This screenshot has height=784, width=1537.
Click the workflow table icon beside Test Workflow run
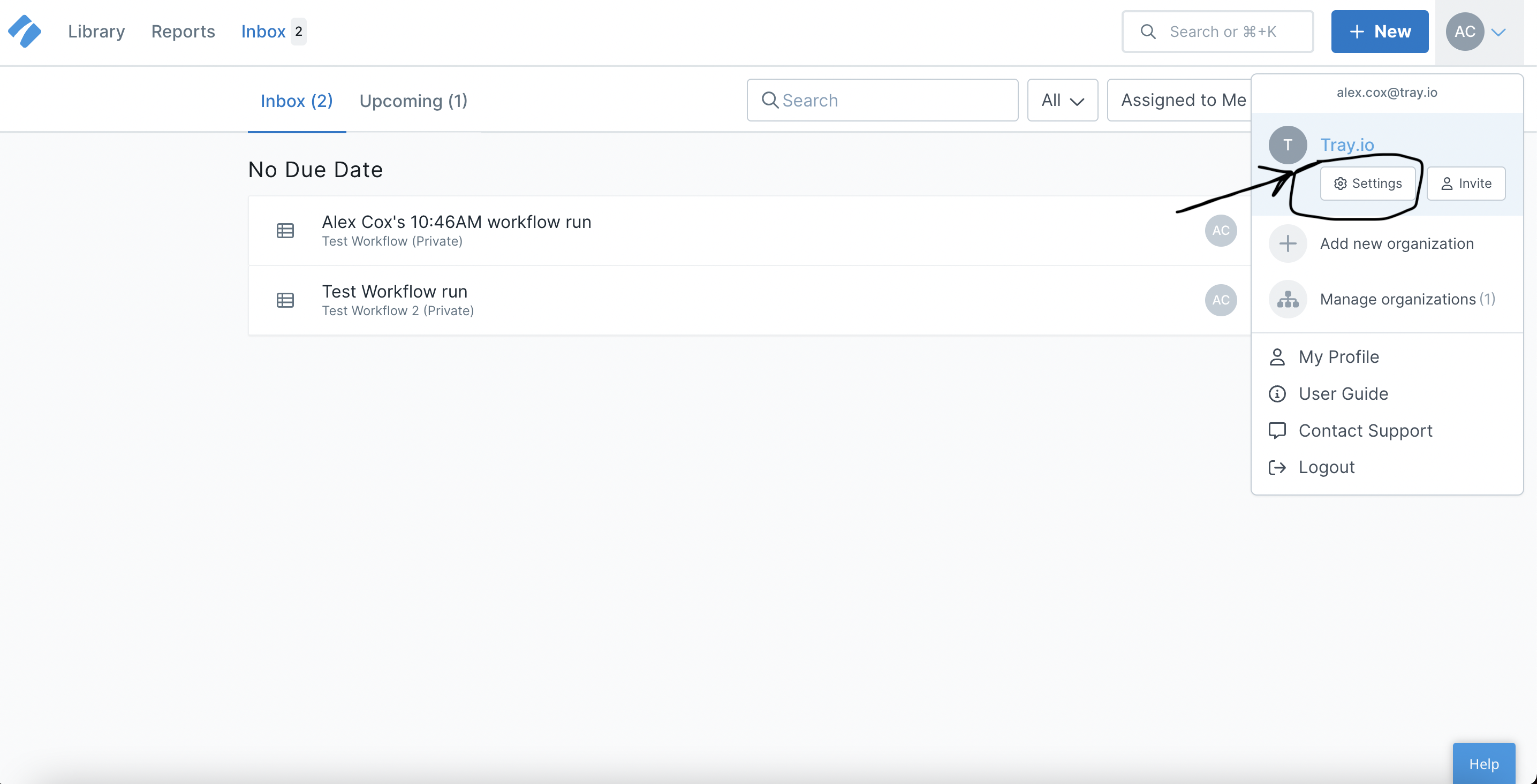tap(285, 300)
